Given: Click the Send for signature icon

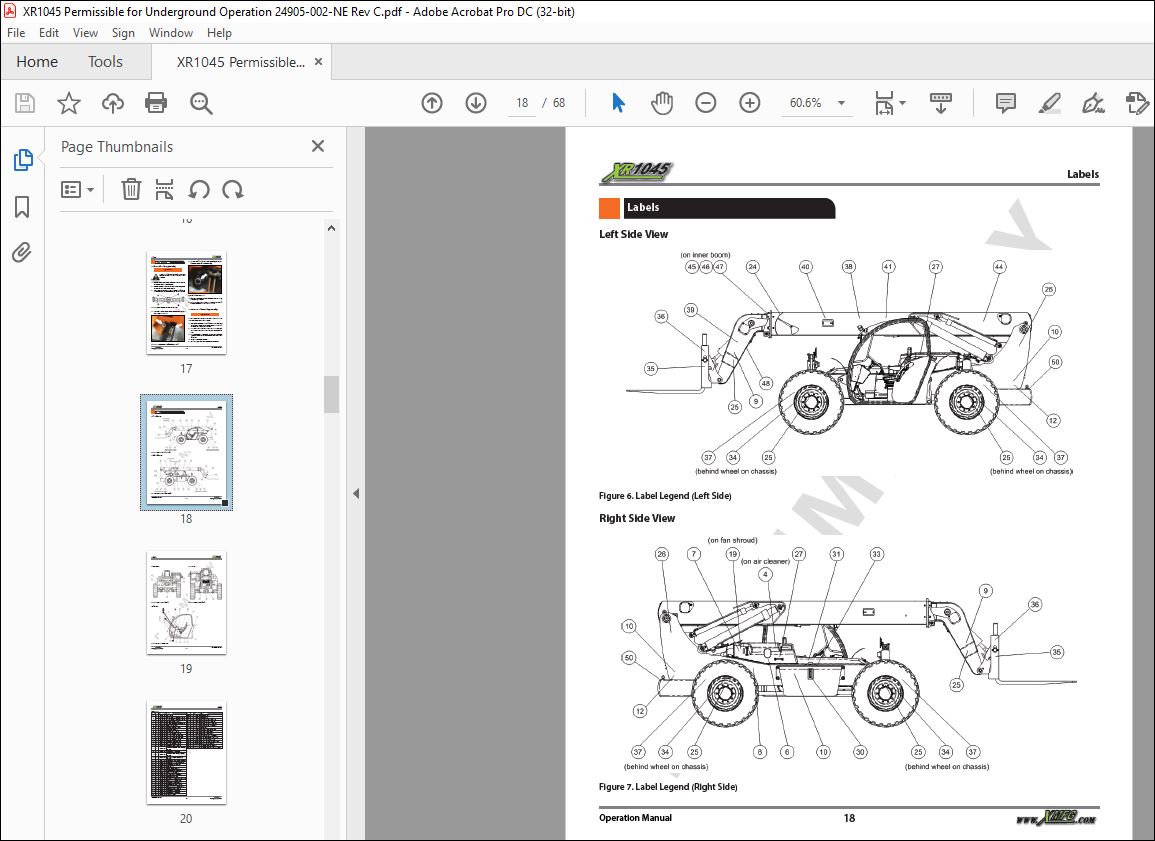Looking at the screenshot, I should (1137, 103).
